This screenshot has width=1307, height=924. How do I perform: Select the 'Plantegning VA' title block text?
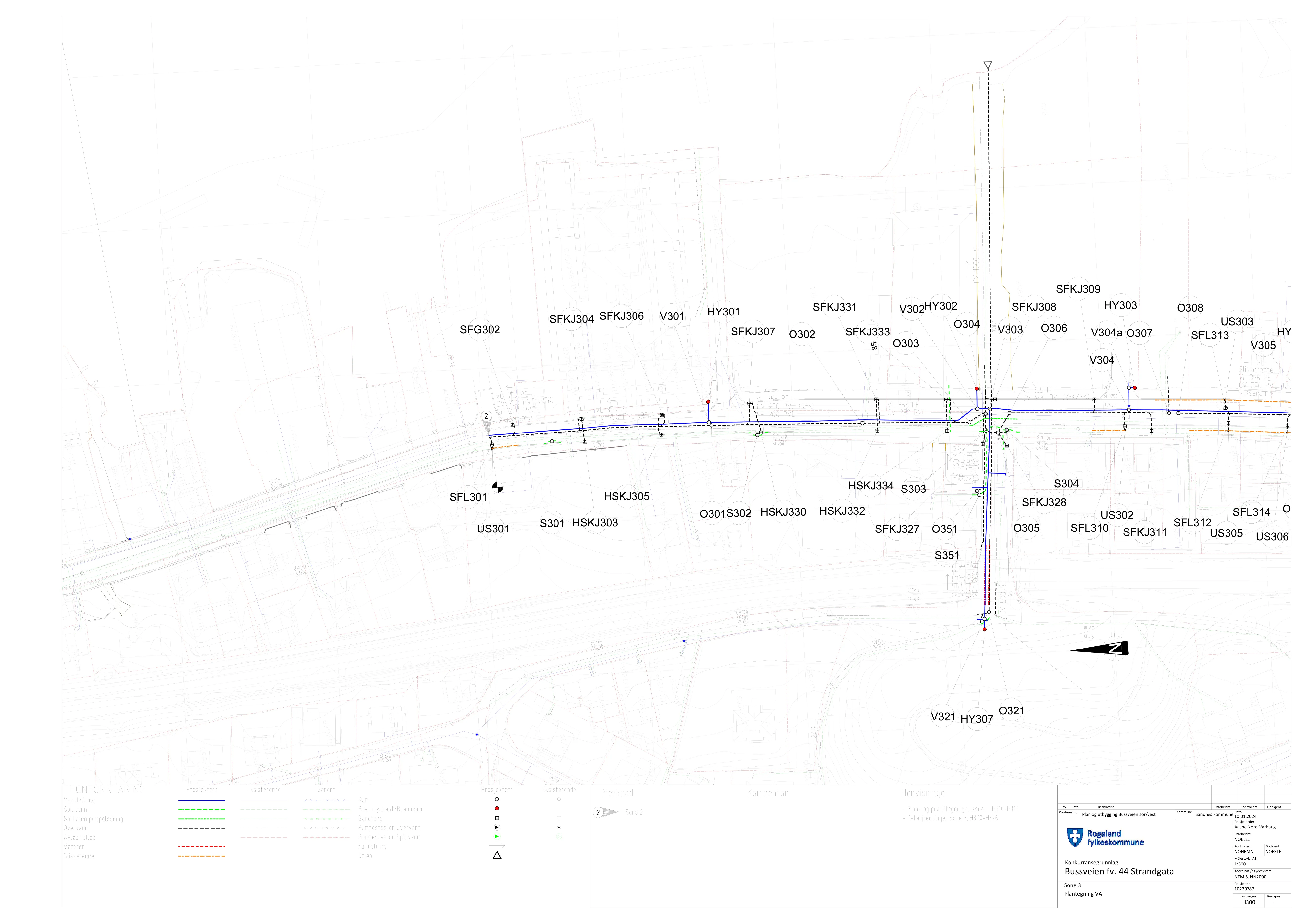[1083, 894]
